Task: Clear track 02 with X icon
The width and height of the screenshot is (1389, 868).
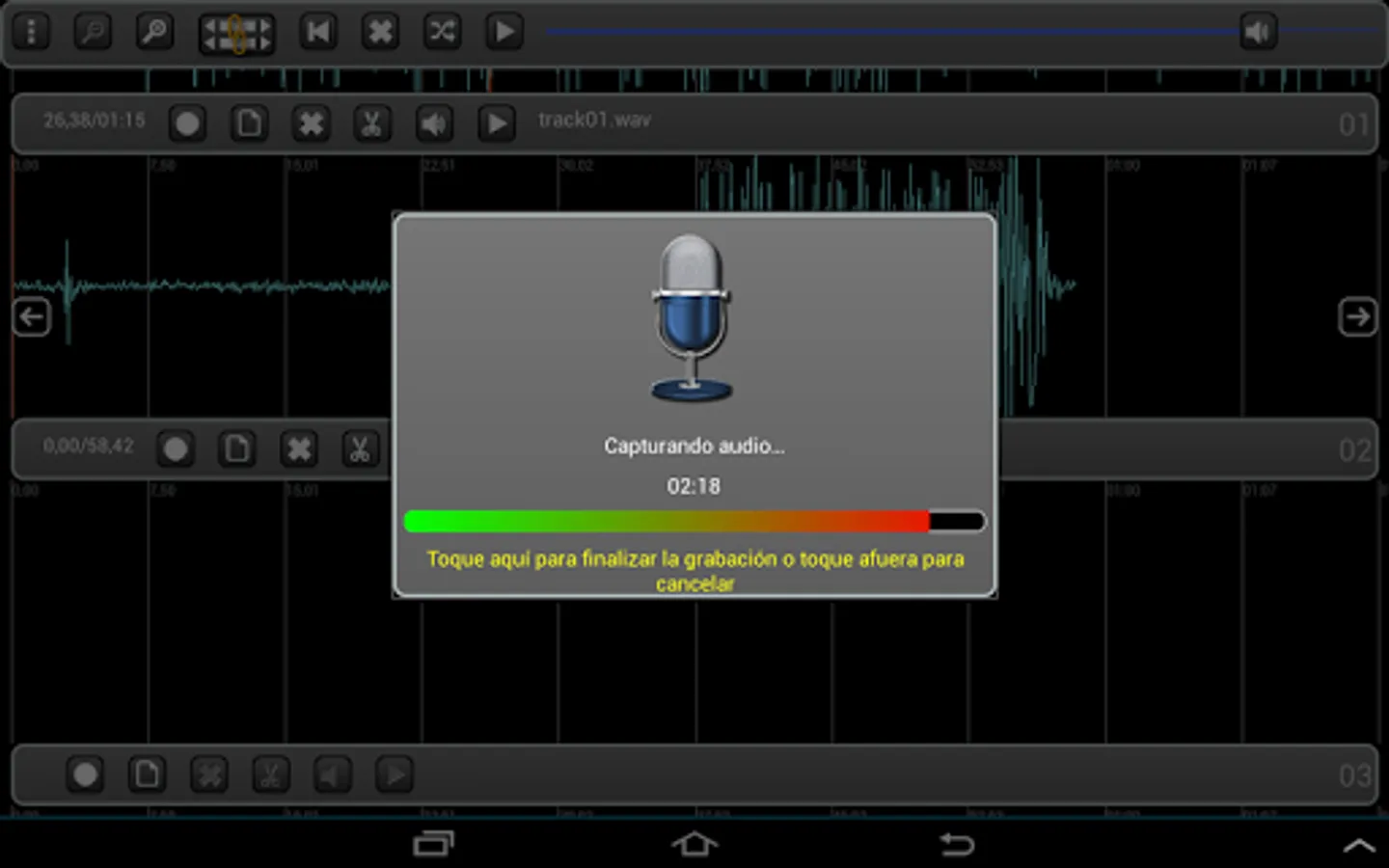Action: [x=299, y=448]
